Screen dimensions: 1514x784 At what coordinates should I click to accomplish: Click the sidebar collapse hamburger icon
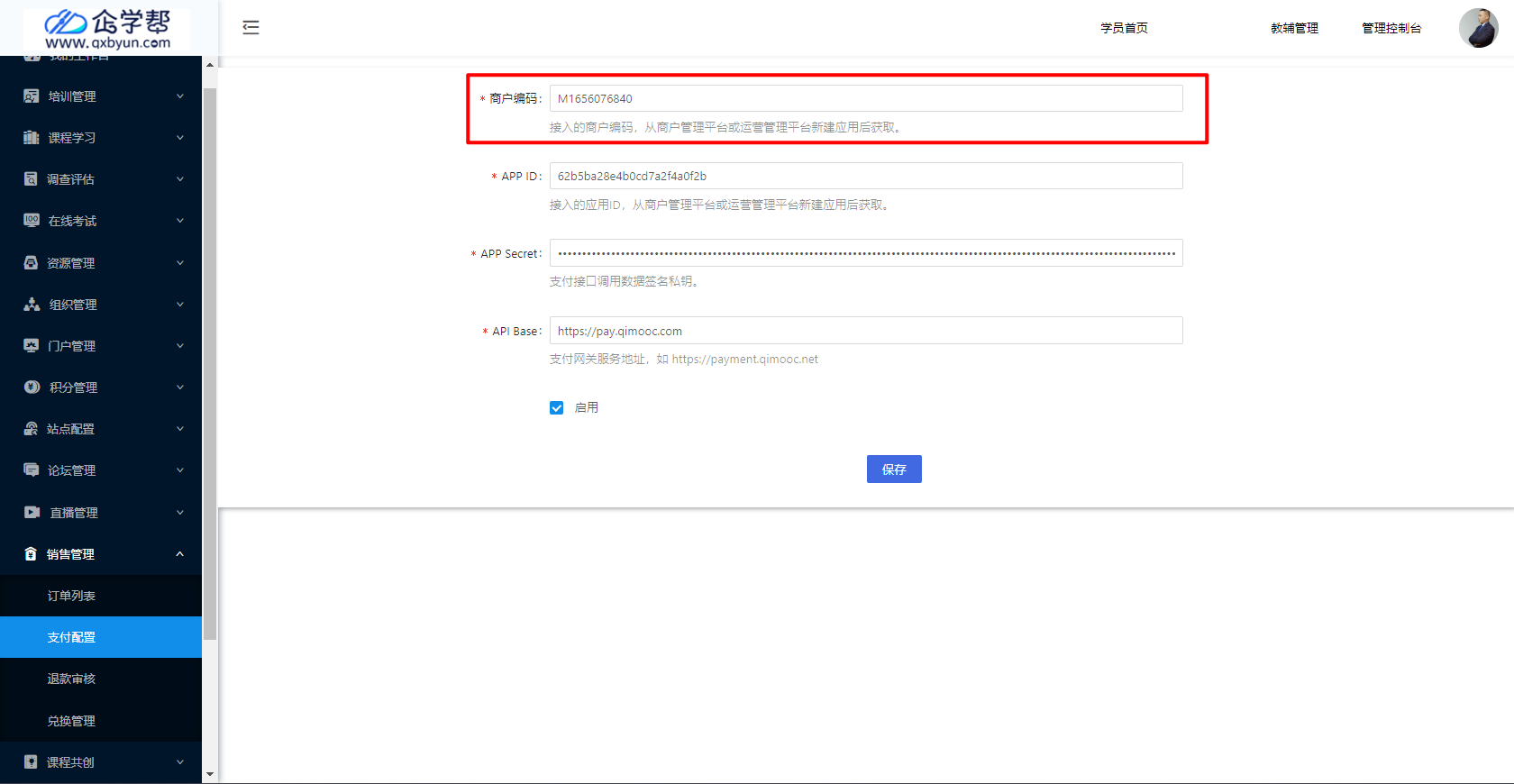pos(251,28)
